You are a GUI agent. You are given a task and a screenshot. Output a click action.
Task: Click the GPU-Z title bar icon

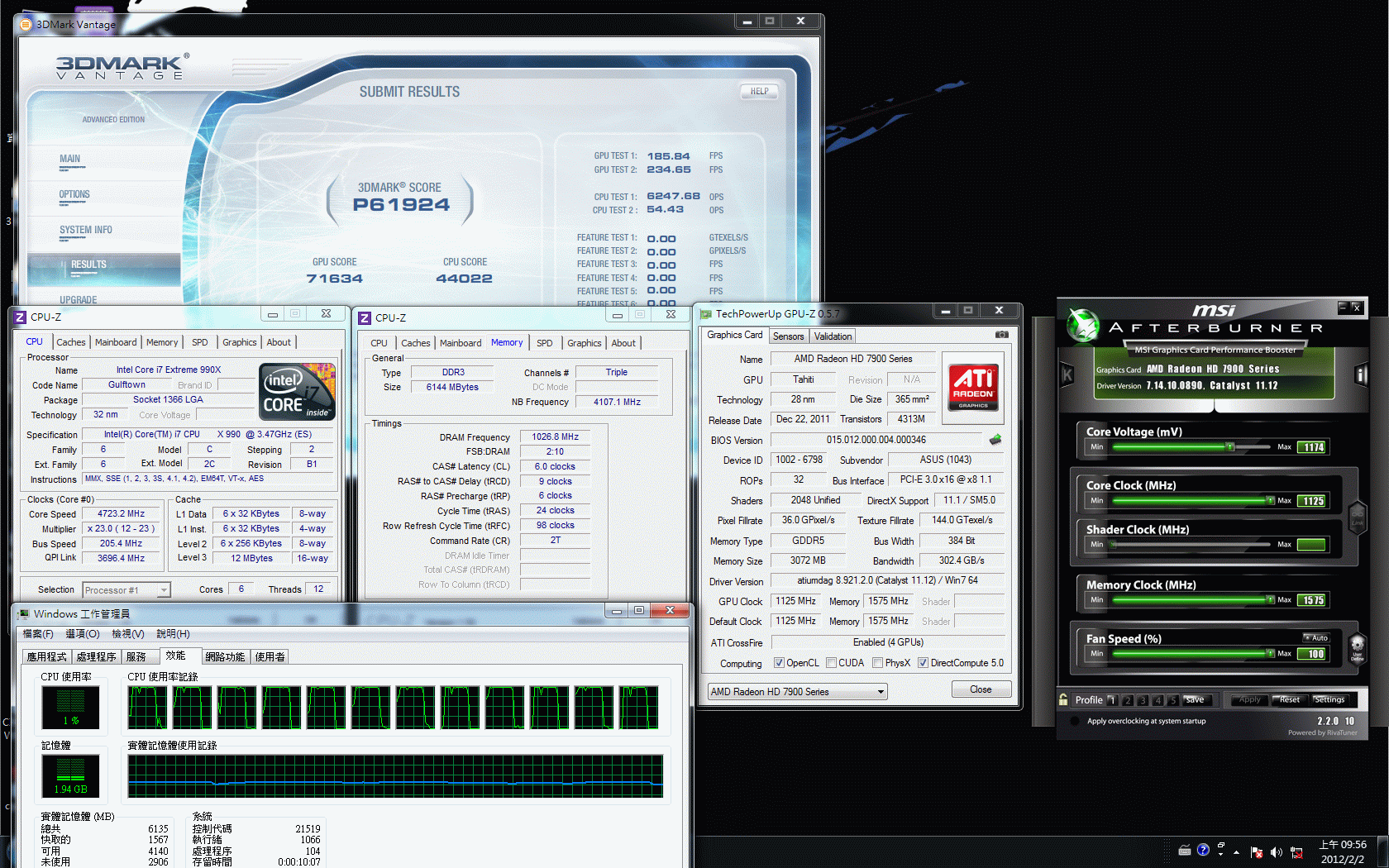point(706,314)
